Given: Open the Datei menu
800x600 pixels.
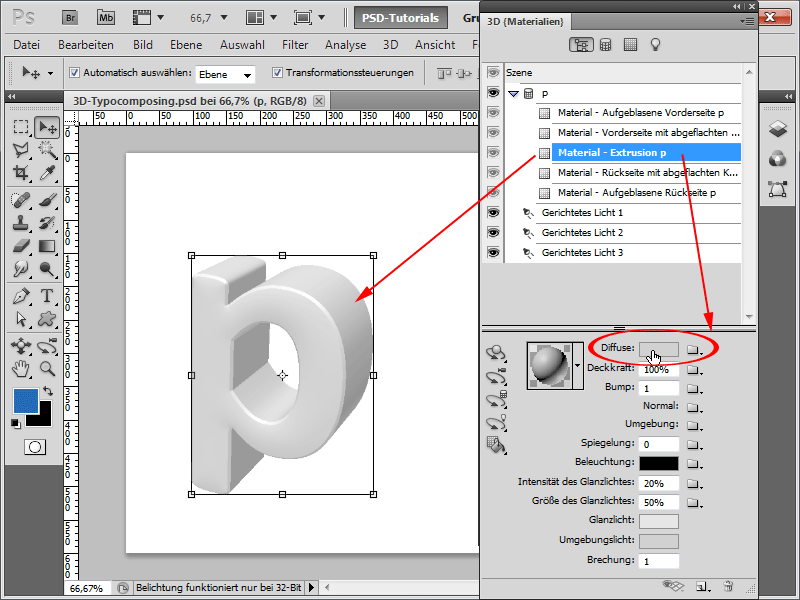Looking at the screenshot, I should click(x=27, y=45).
